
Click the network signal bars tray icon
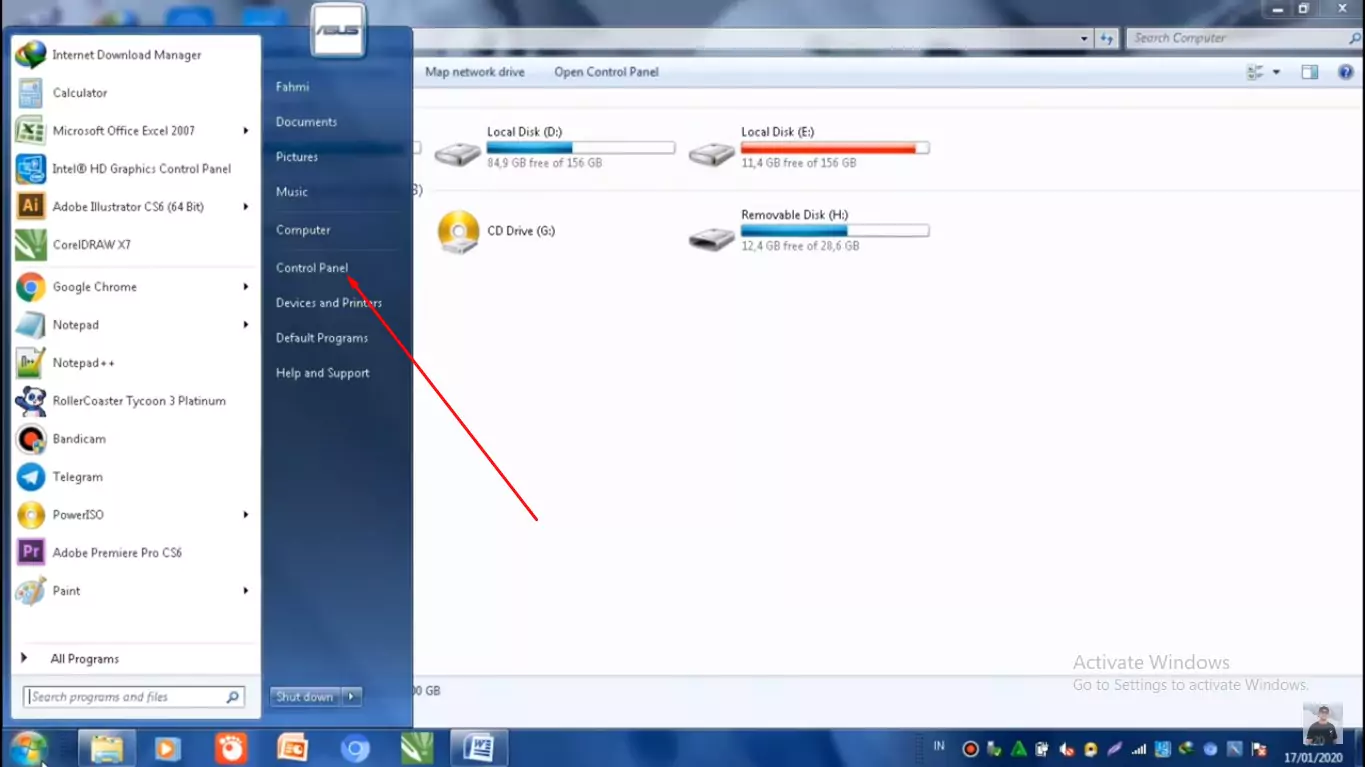point(1138,749)
